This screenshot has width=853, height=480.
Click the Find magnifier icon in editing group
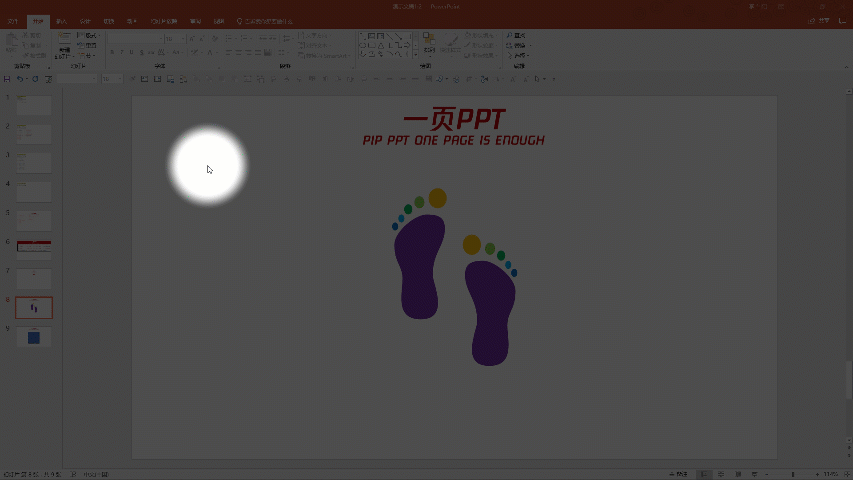[x=509, y=36]
